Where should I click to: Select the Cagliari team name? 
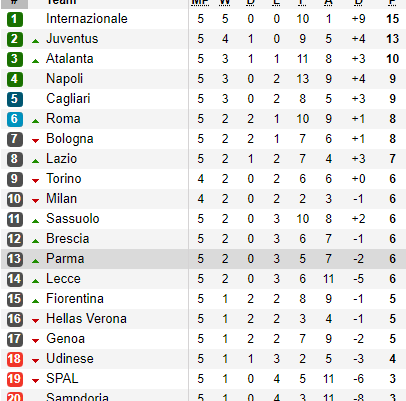pyautogui.click(x=68, y=99)
